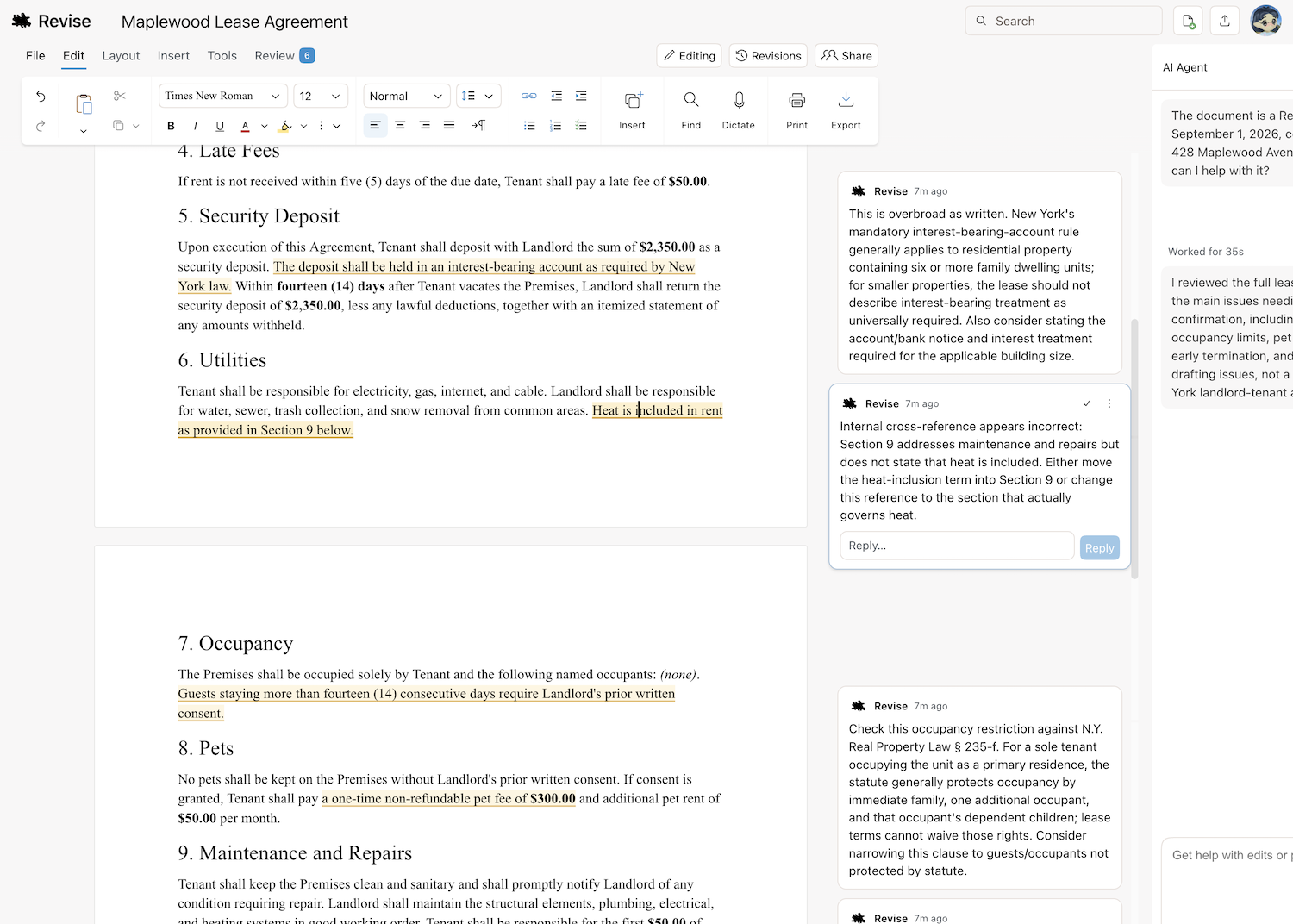Click the Reply... comment input field
The width and height of the screenshot is (1293, 924).
pyautogui.click(x=957, y=546)
